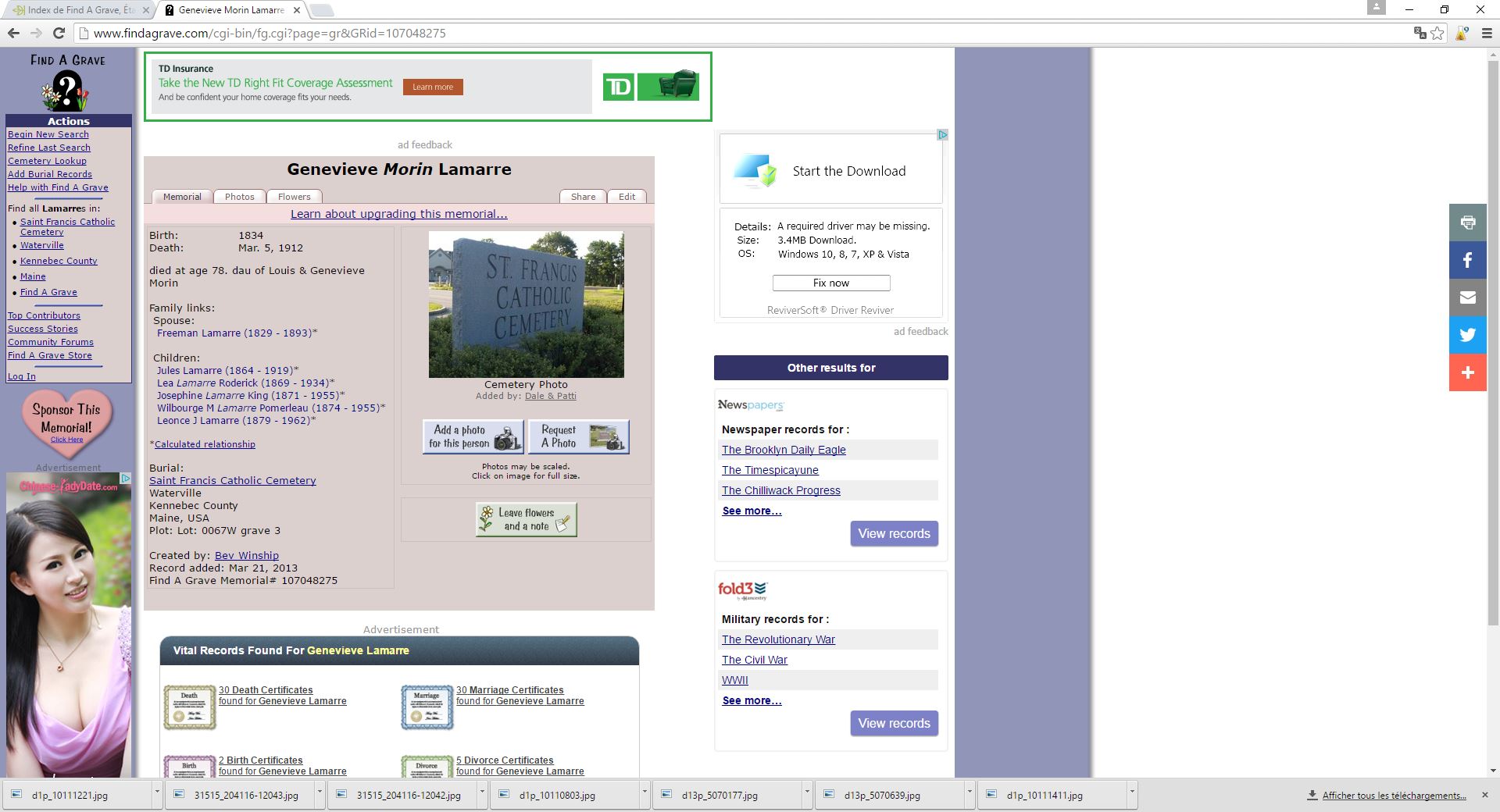Screen dimensions: 1500x812
Task: Click the Request A Photo button
Action: pyautogui.click(x=579, y=436)
